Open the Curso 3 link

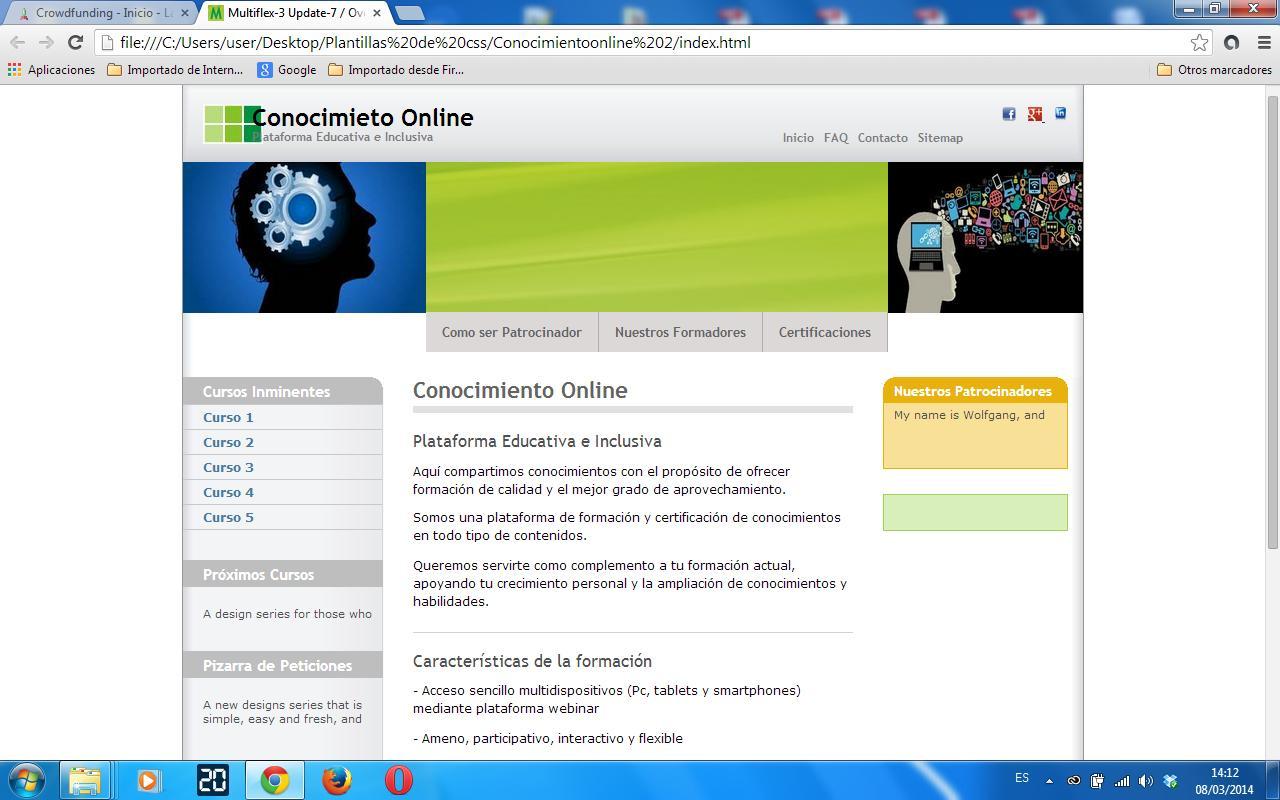coord(228,467)
